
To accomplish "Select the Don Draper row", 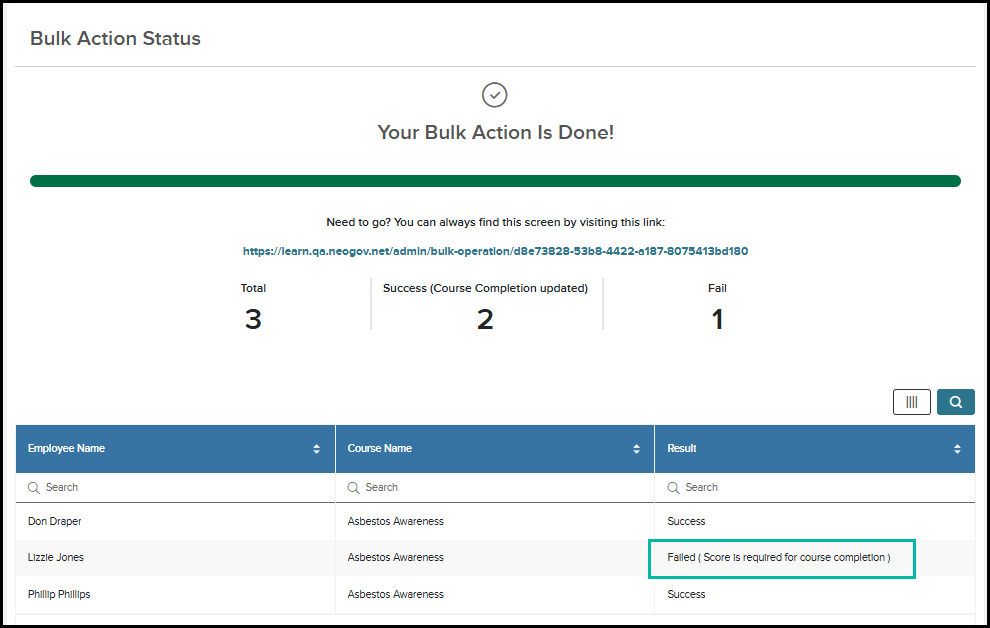I will [x=495, y=521].
